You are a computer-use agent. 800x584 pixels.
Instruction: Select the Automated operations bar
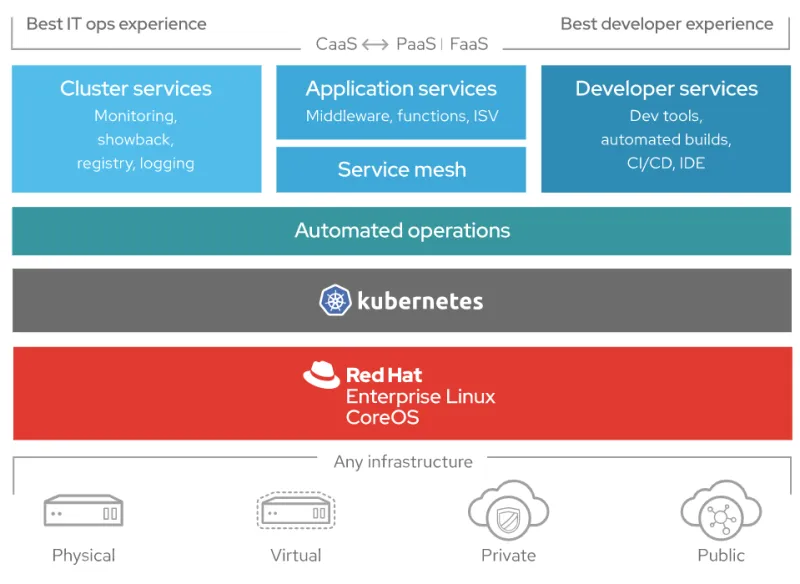tap(402, 231)
